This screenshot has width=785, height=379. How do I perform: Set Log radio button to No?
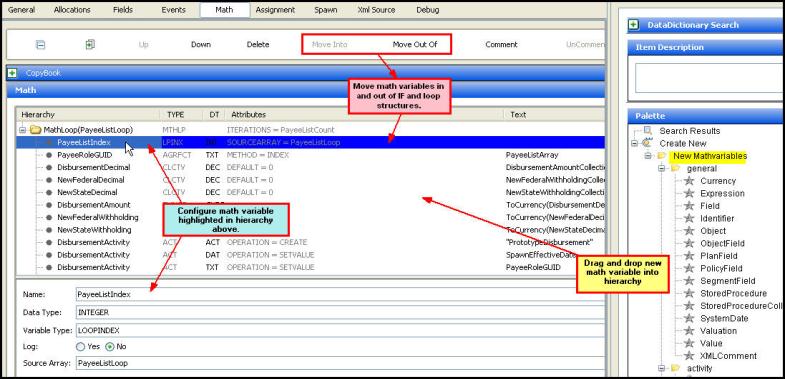click(x=110, y=346)
